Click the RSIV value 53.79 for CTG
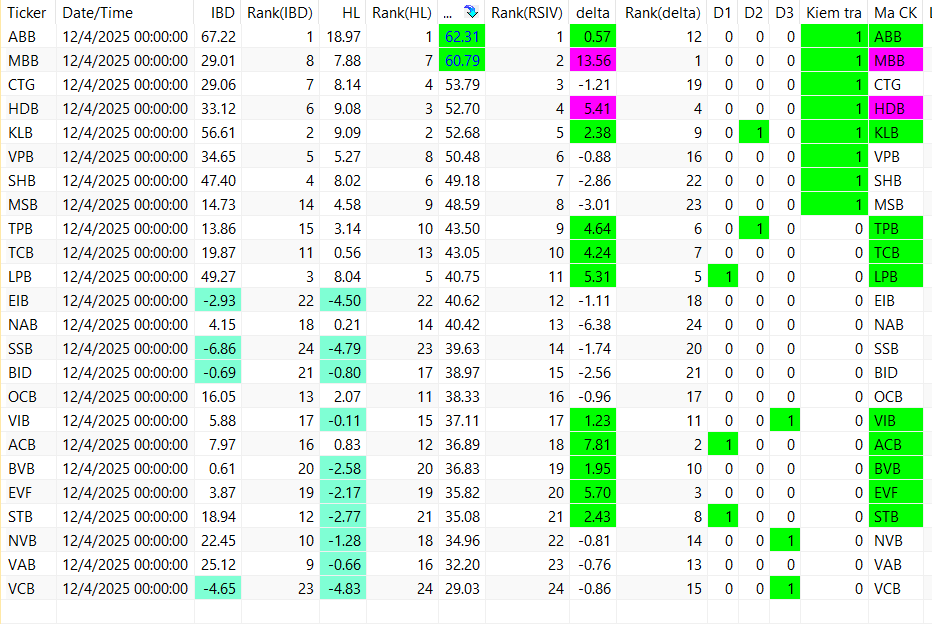The image size is (932, 624). pos(462,85)
